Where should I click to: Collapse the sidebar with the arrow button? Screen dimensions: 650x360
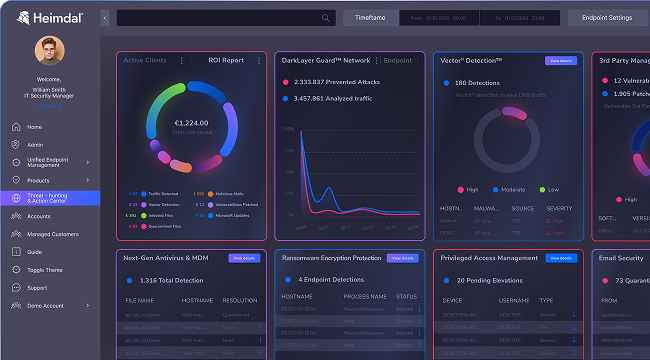(105, 18)
